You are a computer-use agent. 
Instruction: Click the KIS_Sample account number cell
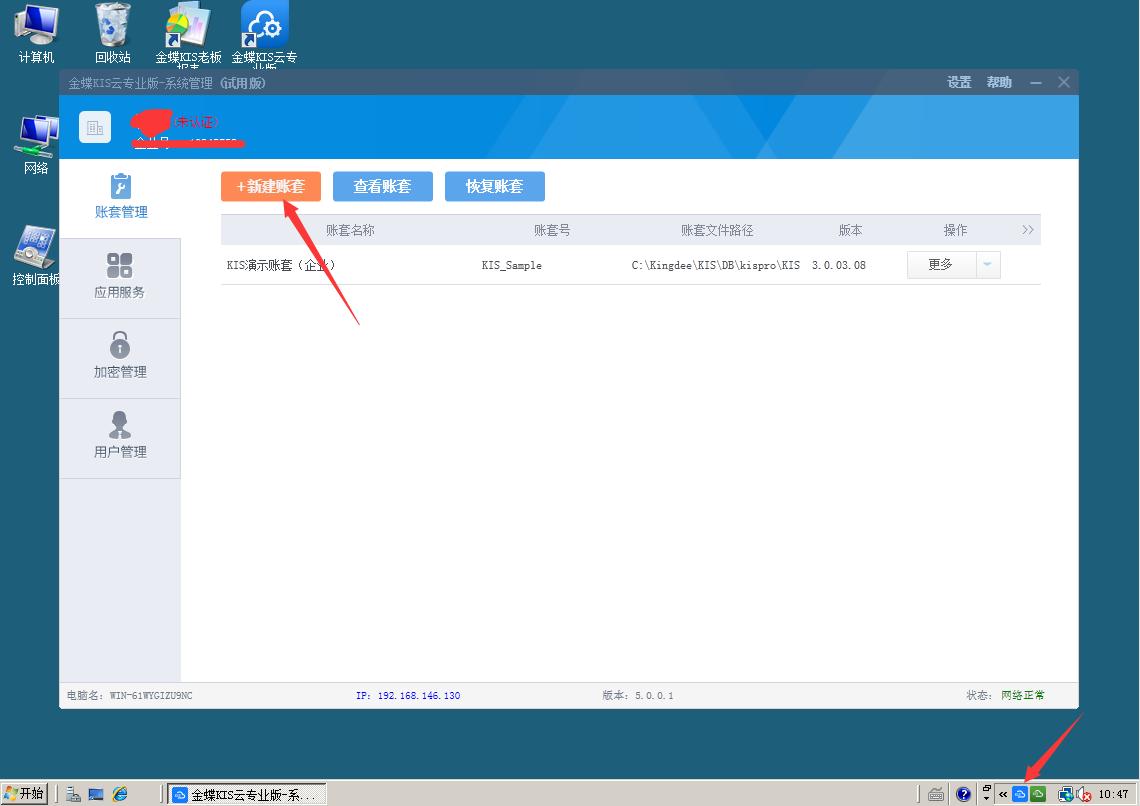[511, 265]
